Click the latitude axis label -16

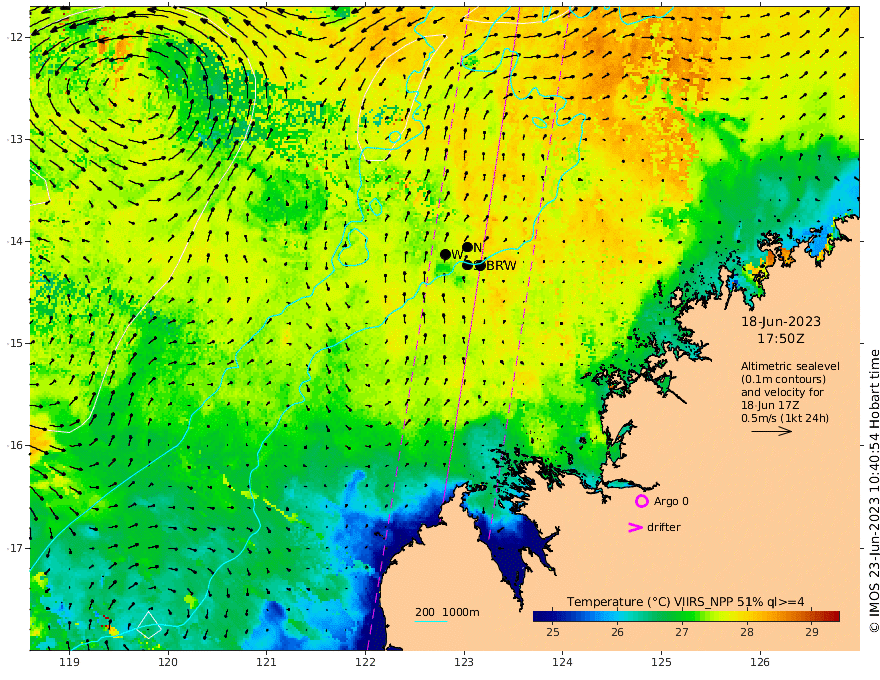click(15, 445)
